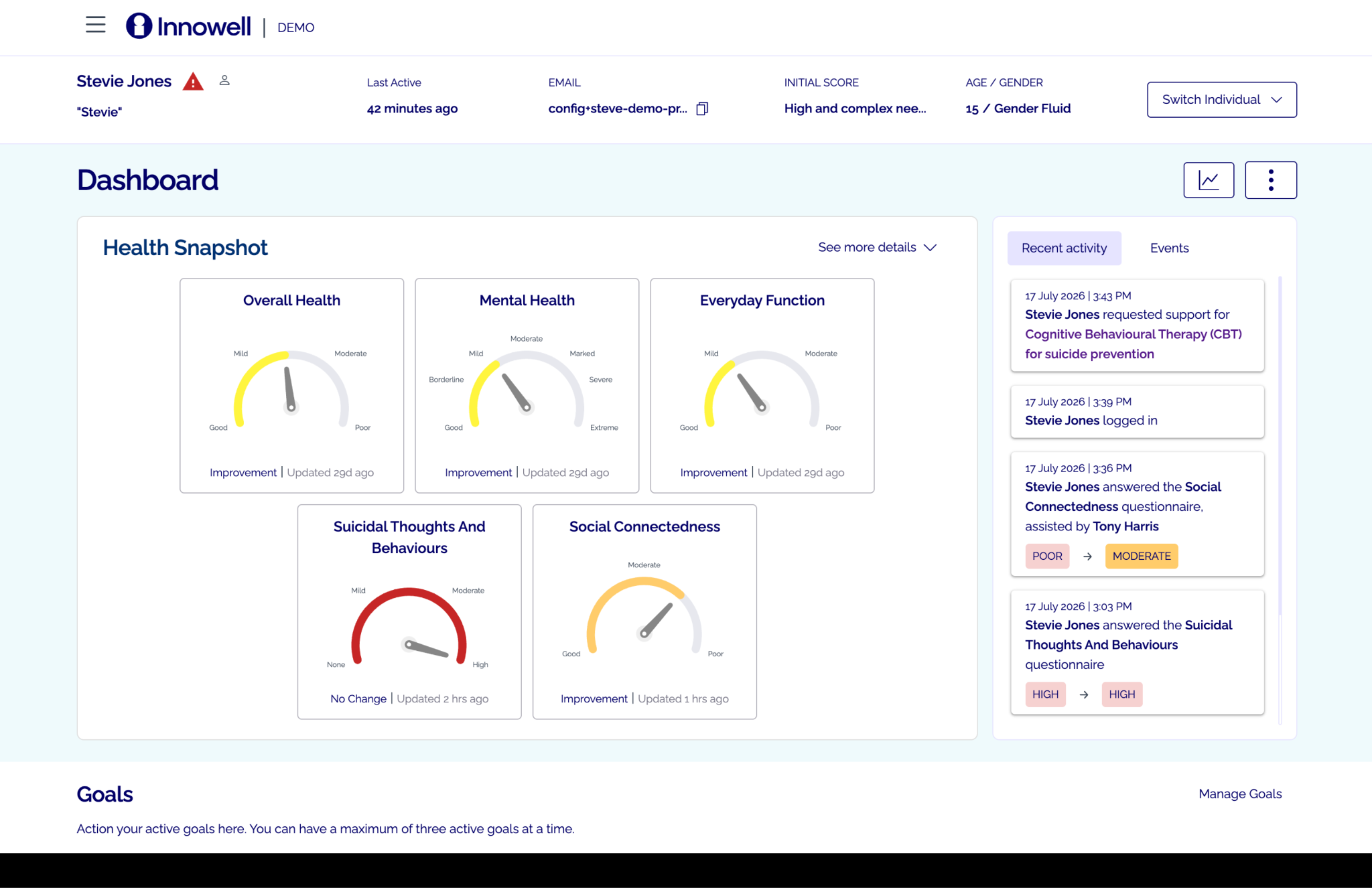Open the Suicidal Thoughts And Behaviours card
This screenshot has width=1372, height=888.
pyautogui.click(x=409, y=612)
